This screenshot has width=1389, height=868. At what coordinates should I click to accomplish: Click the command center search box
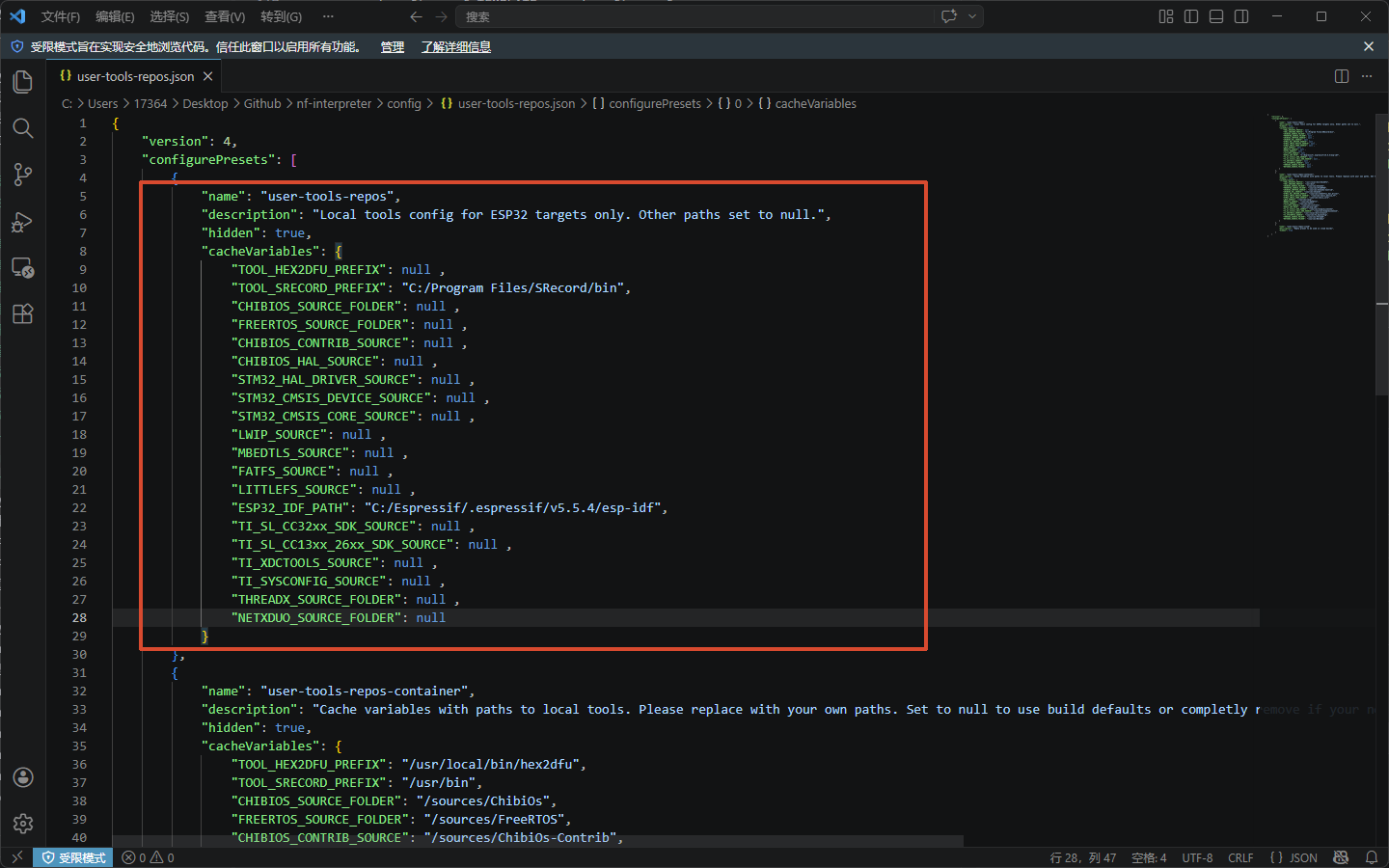(x=696, y=16)
